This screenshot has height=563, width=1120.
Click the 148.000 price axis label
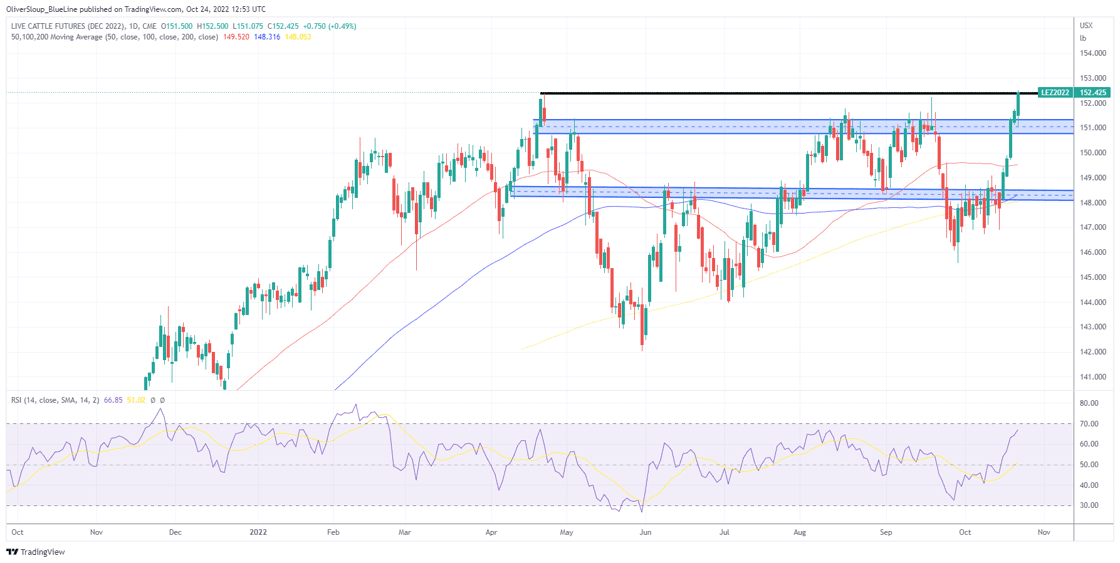(1091, 203)
